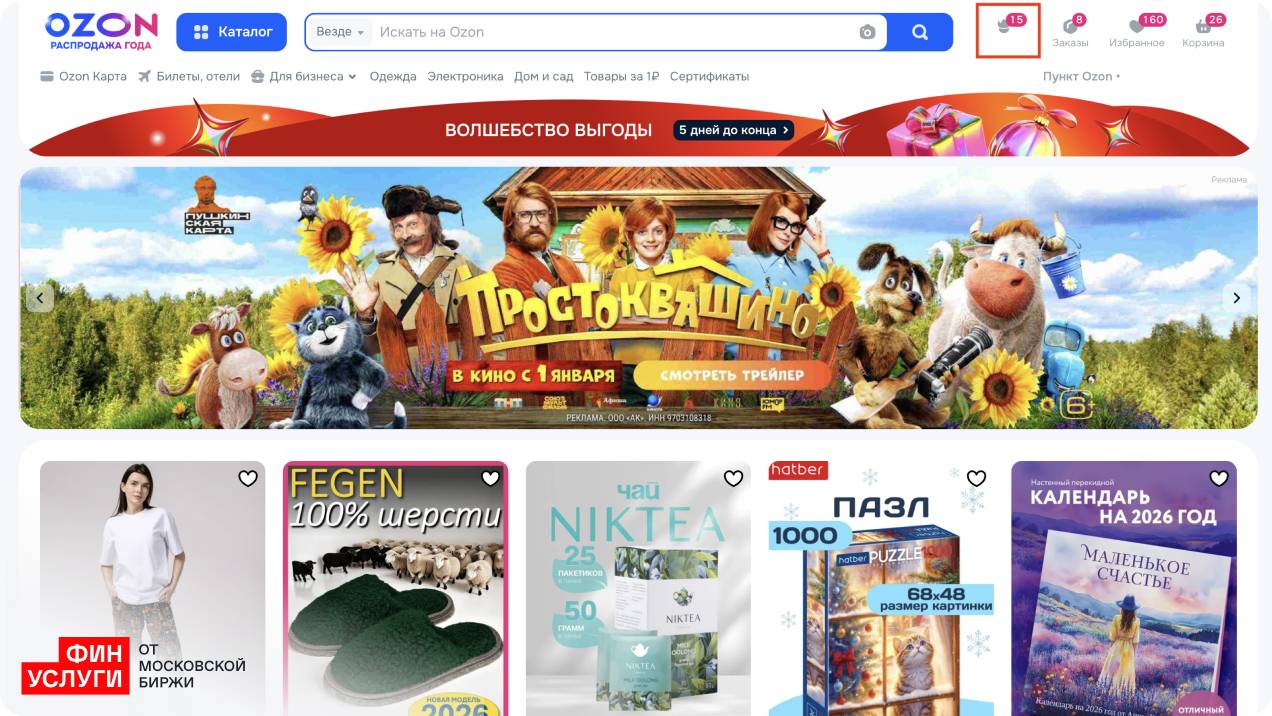1272x716 pixels.
Task: Favorite the 2026 calendar product
Action: 1219,479
